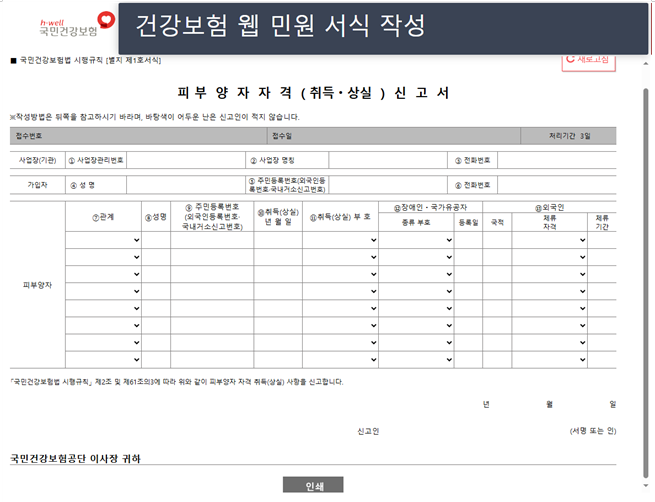Expand the 취득(상실) 부호 dropdown in the sixth row

pyautogui.click(x=340, y=326)
